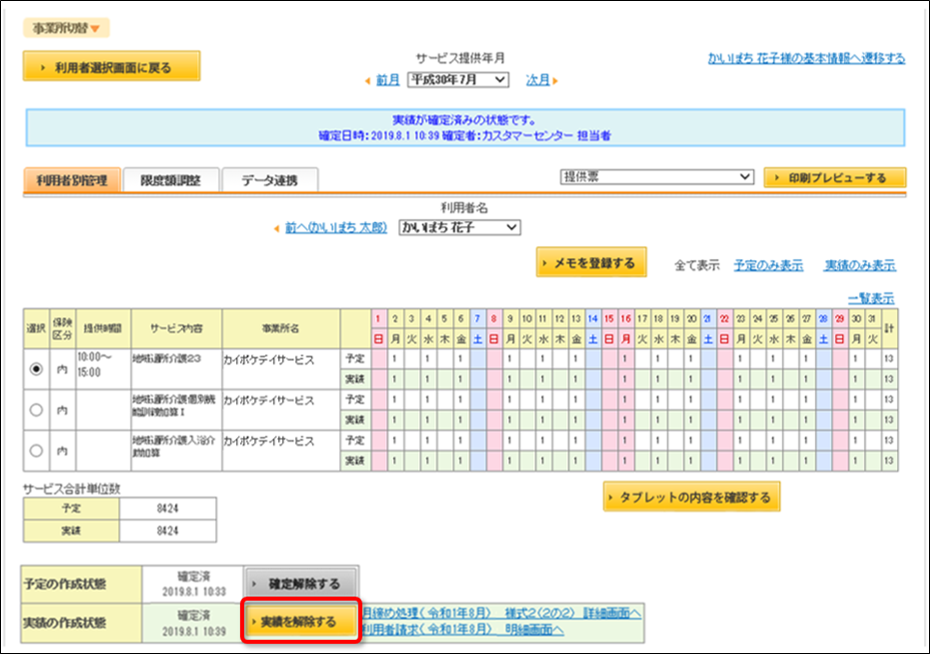Open 月締め処理(令和1年8月) 様式2 詳細画面へ link
The image size is (930, 654).
tap(501, 612)
